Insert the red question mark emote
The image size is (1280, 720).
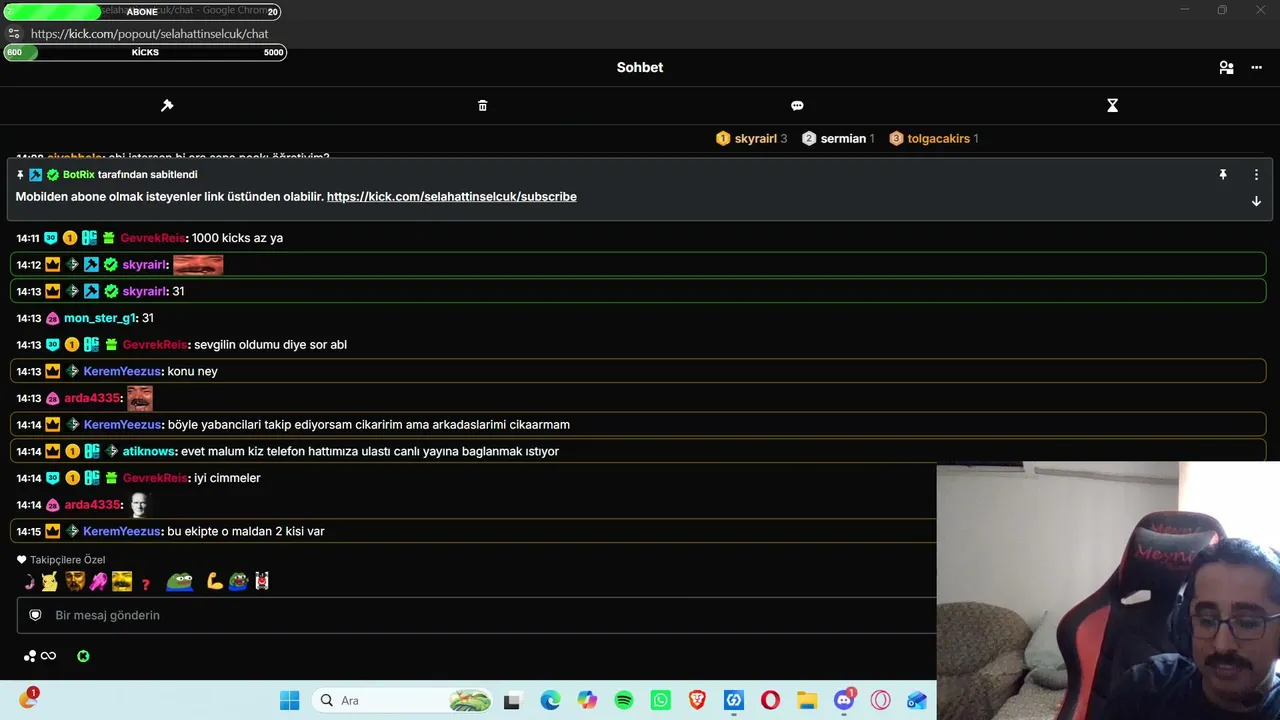click(x=146, y=583)
